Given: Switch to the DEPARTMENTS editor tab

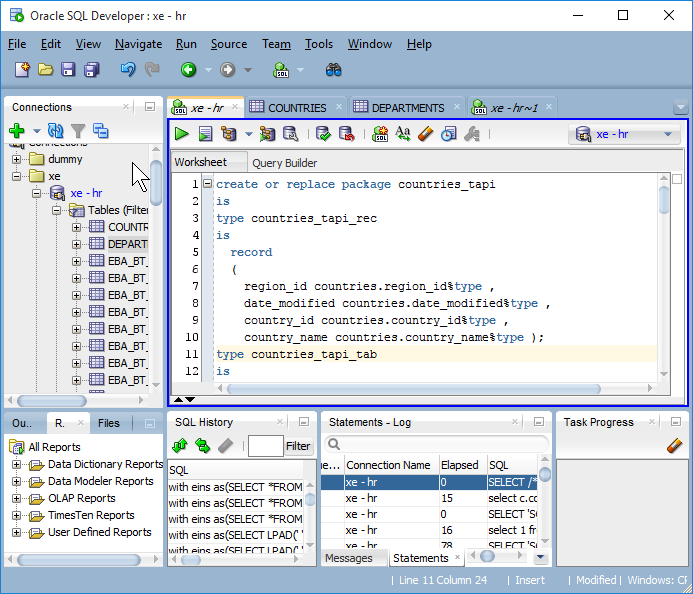Looking at the screenshot, I should pos(408,108).
